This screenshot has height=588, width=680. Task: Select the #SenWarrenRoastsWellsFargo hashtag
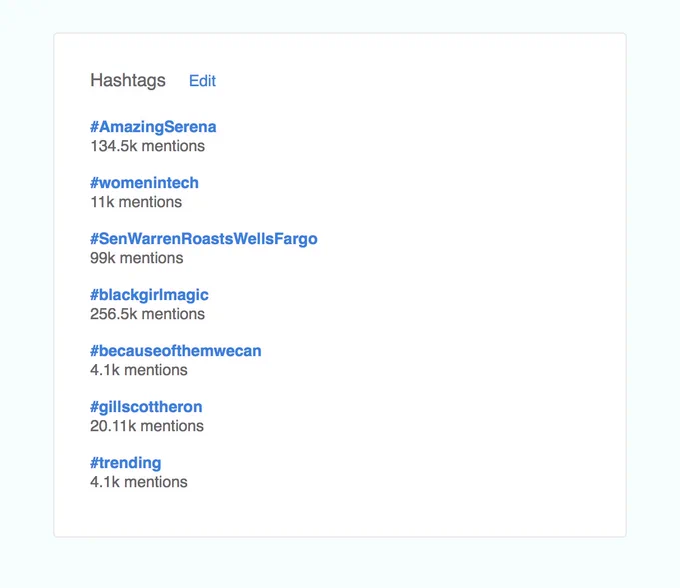(204, 239)
